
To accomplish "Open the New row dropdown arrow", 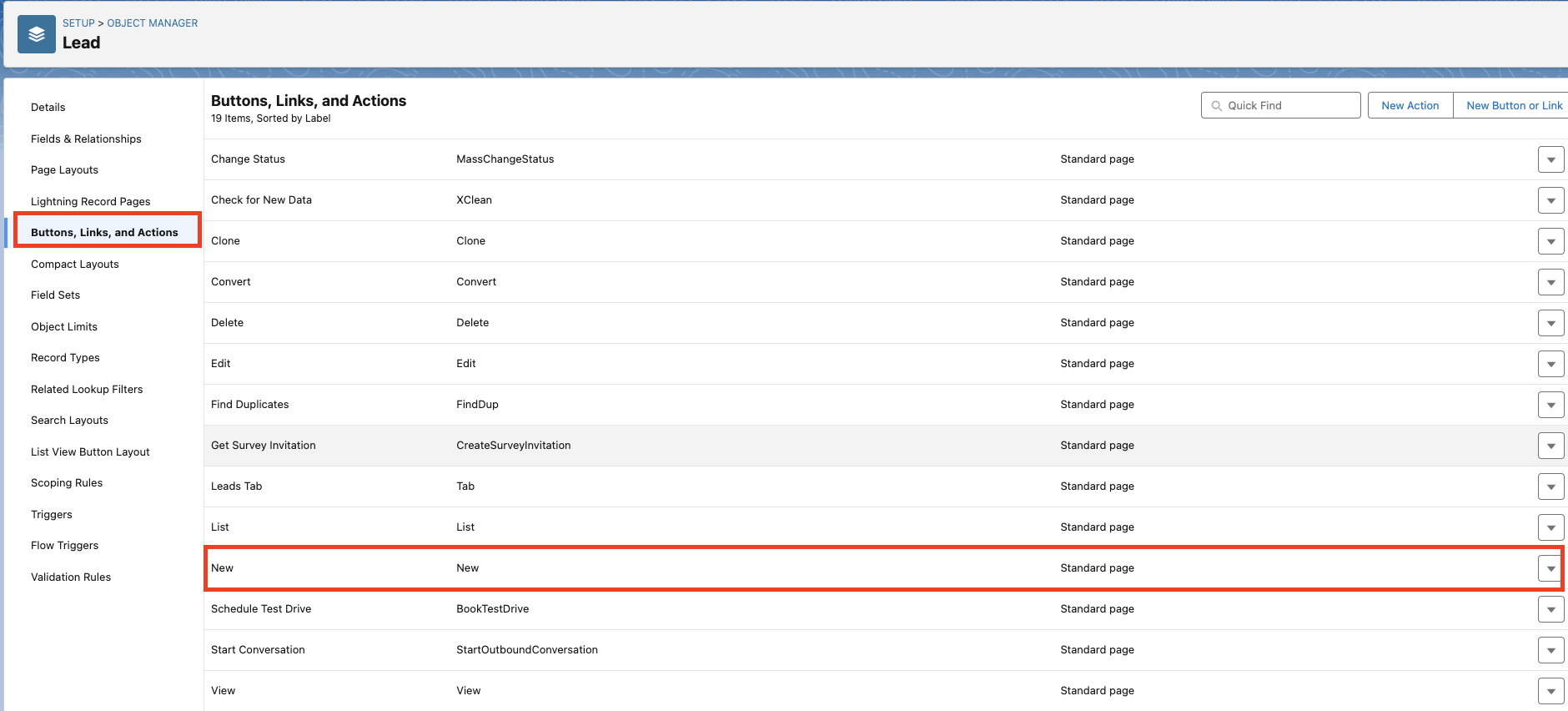I will pos(1550,568).
